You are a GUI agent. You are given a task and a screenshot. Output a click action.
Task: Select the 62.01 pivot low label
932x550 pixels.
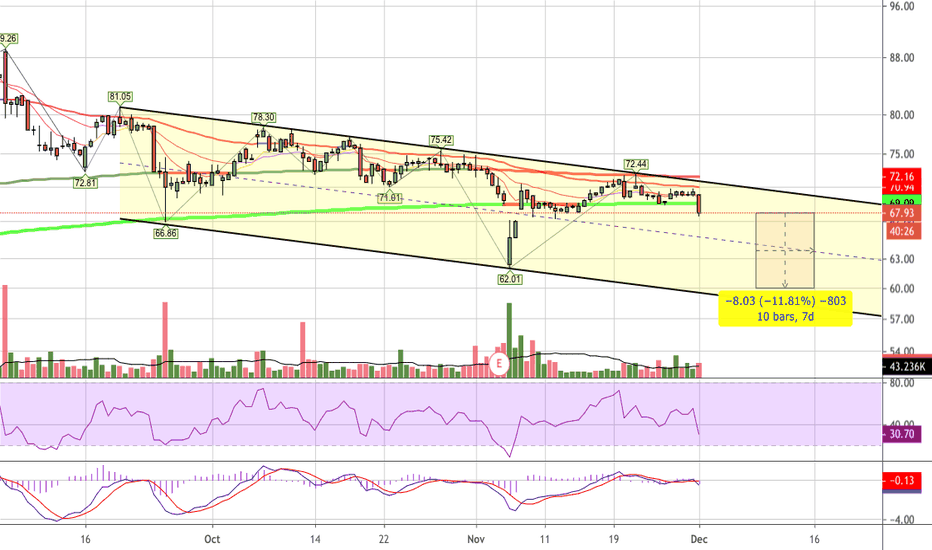click(510, 279)
